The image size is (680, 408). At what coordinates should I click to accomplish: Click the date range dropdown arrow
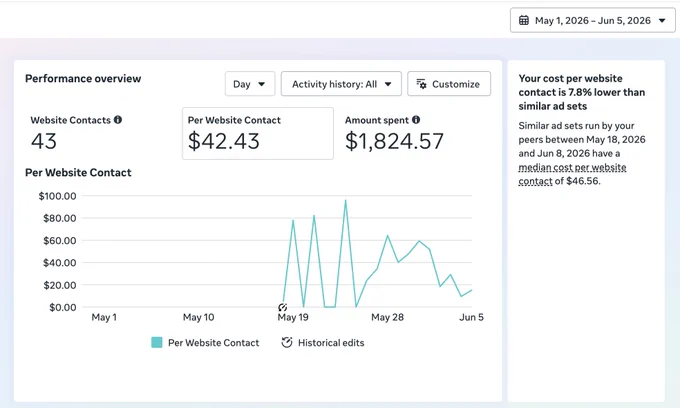coord(662,20)
